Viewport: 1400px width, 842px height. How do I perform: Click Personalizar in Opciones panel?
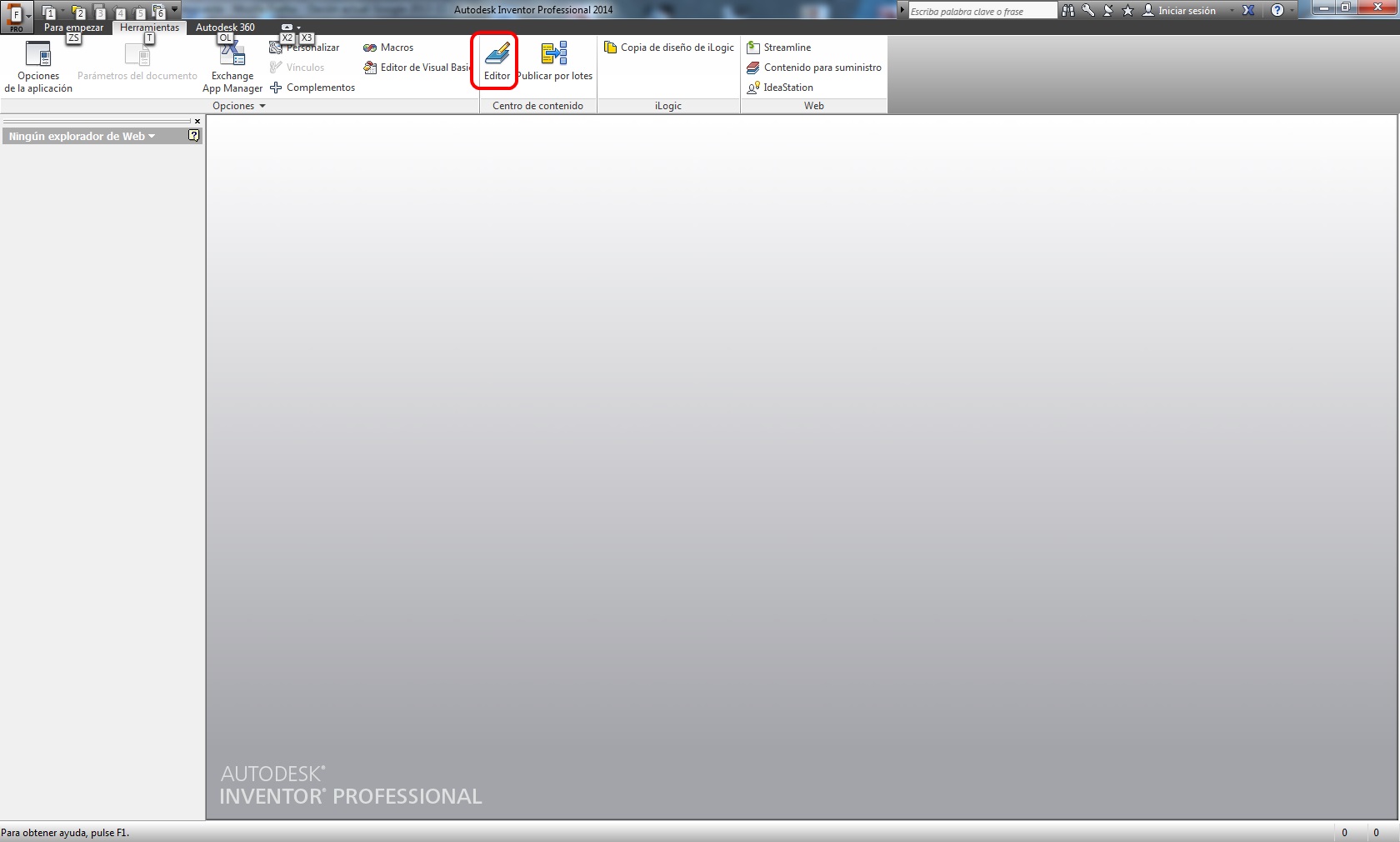304,48
